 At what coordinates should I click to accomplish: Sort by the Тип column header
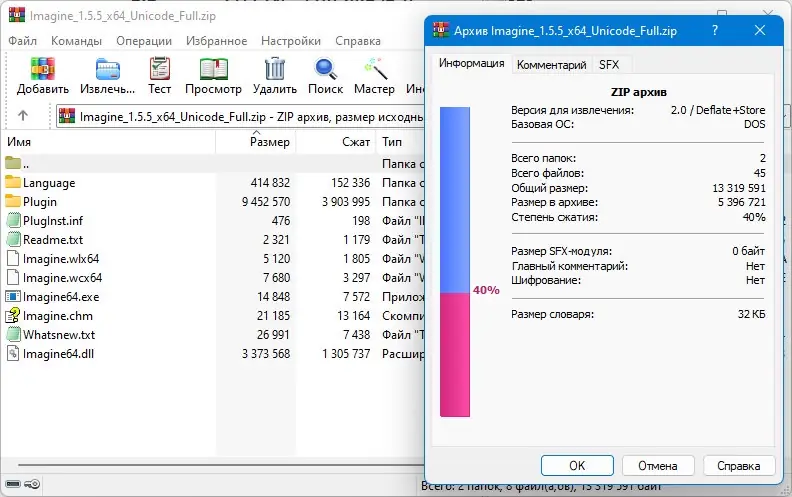(x=400, y=142)
